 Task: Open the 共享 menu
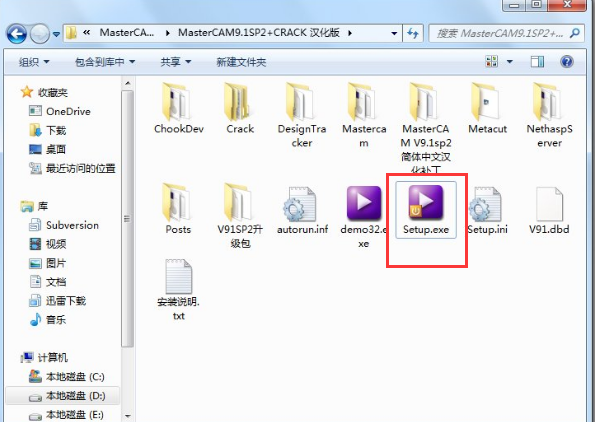click(x=176, y=62)
